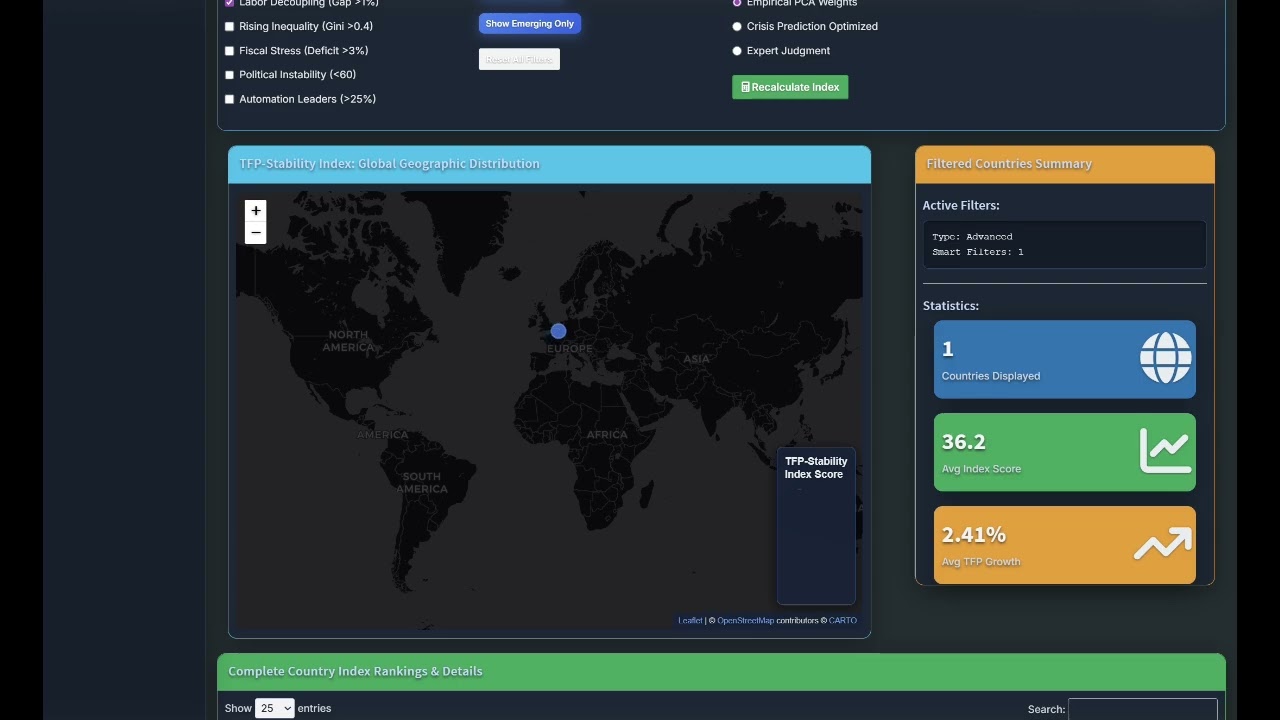1280x720 pixels.
Task: Select Empirical PCA Weights radio option
Action: [x=737, y=3]
